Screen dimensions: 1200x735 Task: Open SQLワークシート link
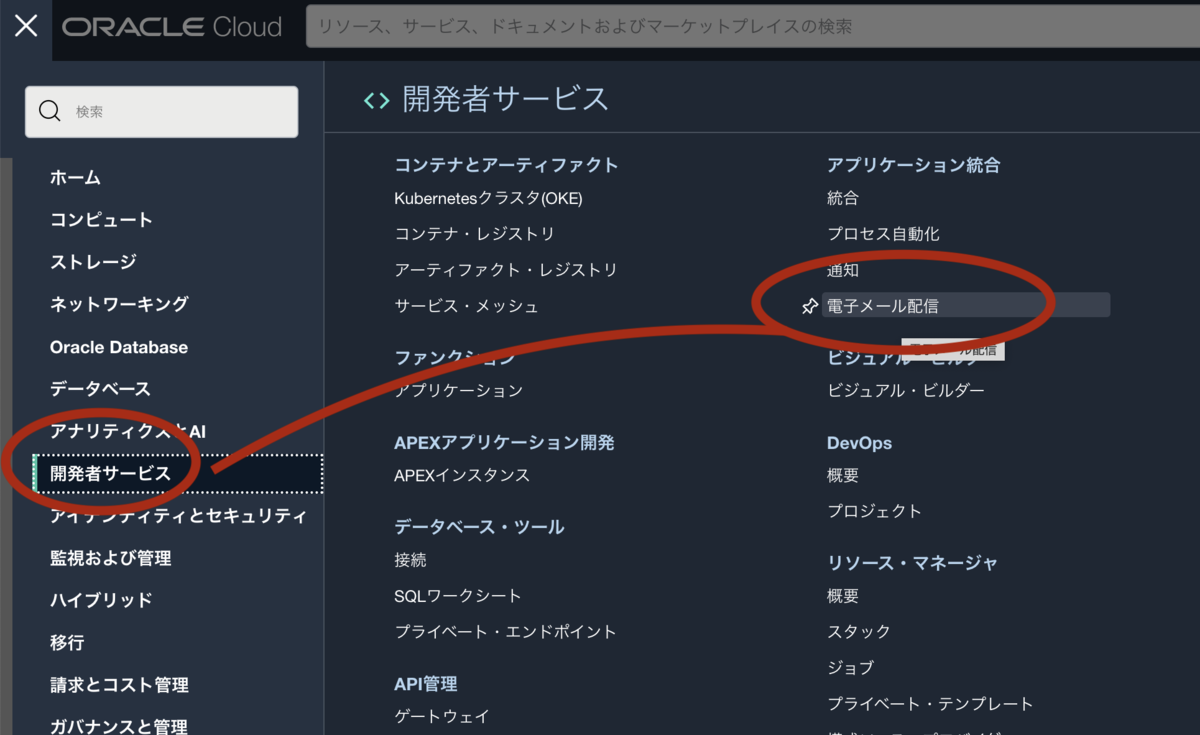458,596
